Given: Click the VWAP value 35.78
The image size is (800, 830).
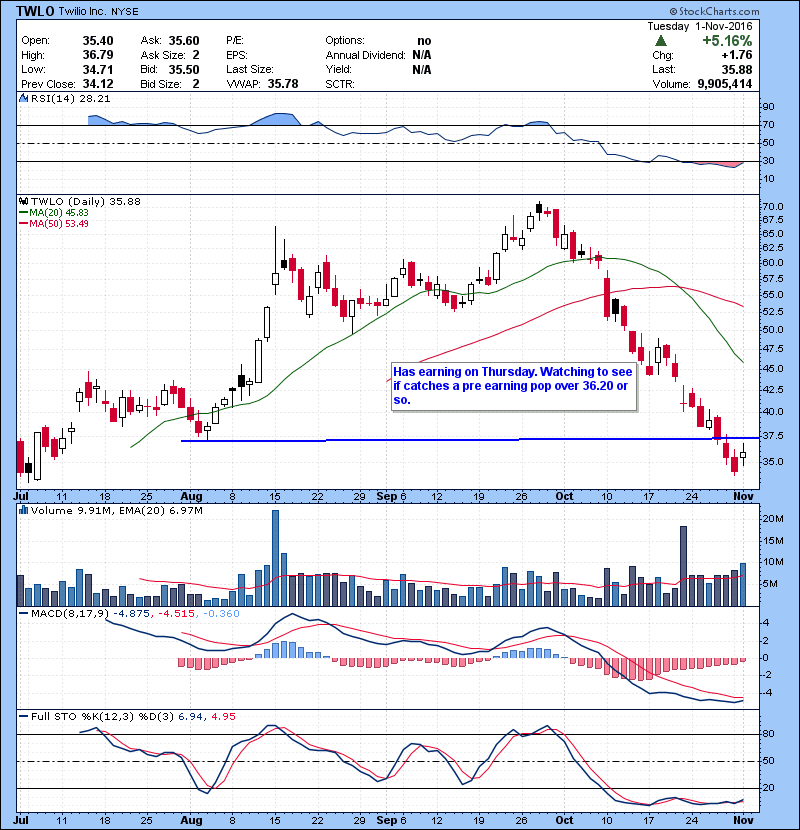Looking at the screenshot, I should (283, 84).
